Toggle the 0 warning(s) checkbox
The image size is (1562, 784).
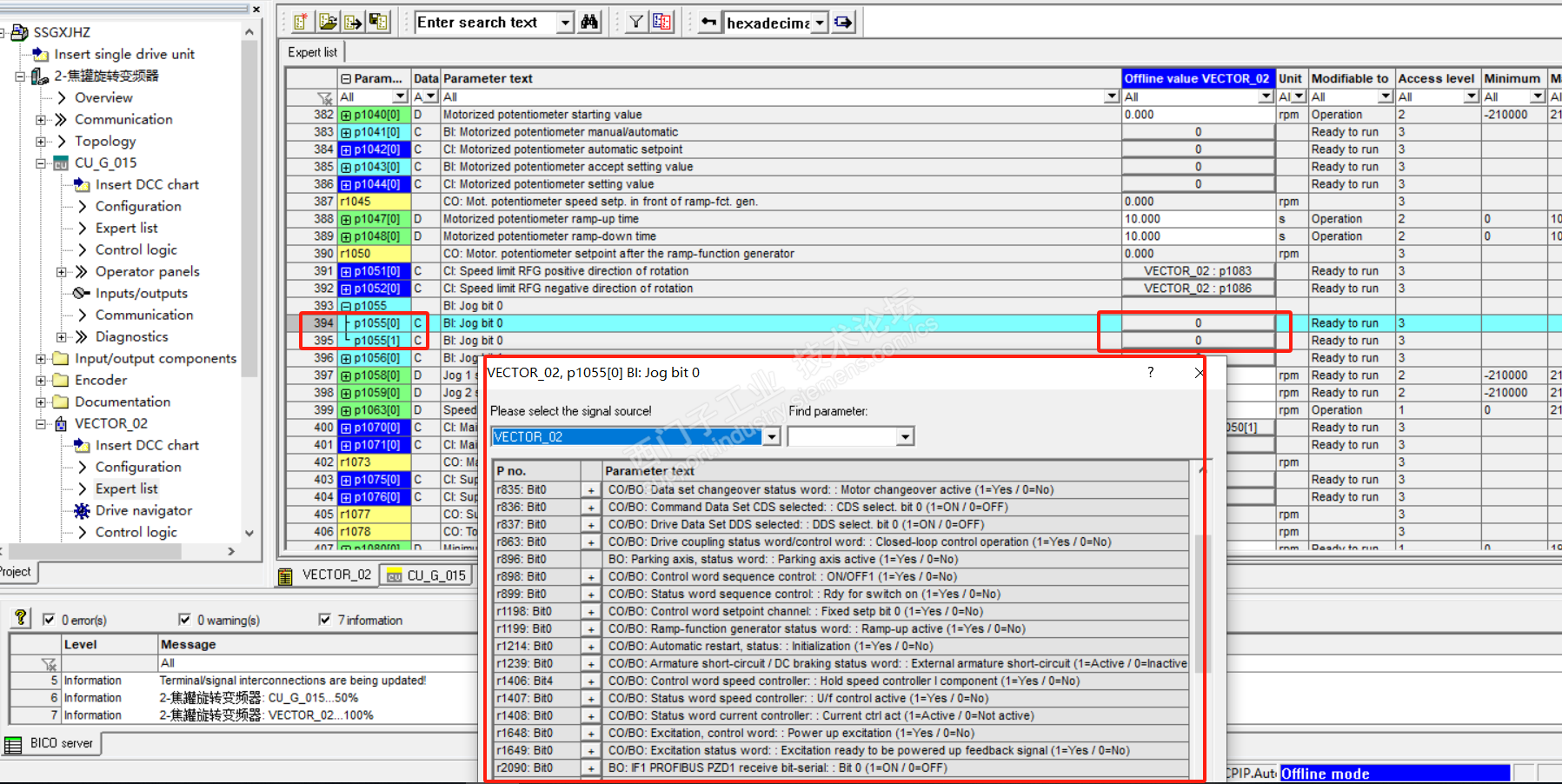click(x=184, y=620)
